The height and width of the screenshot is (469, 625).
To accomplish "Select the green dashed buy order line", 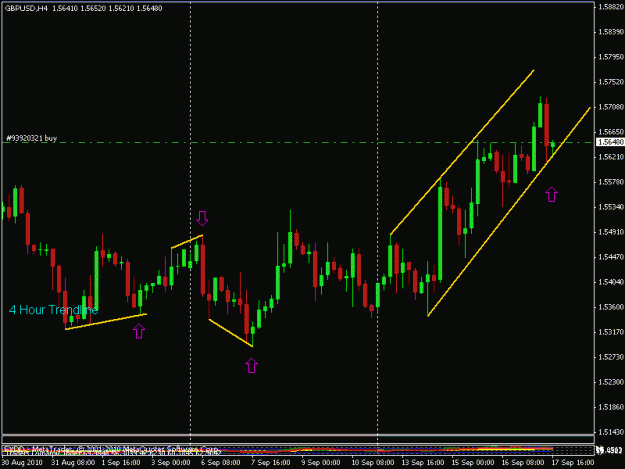I will [x=298, y=142].
